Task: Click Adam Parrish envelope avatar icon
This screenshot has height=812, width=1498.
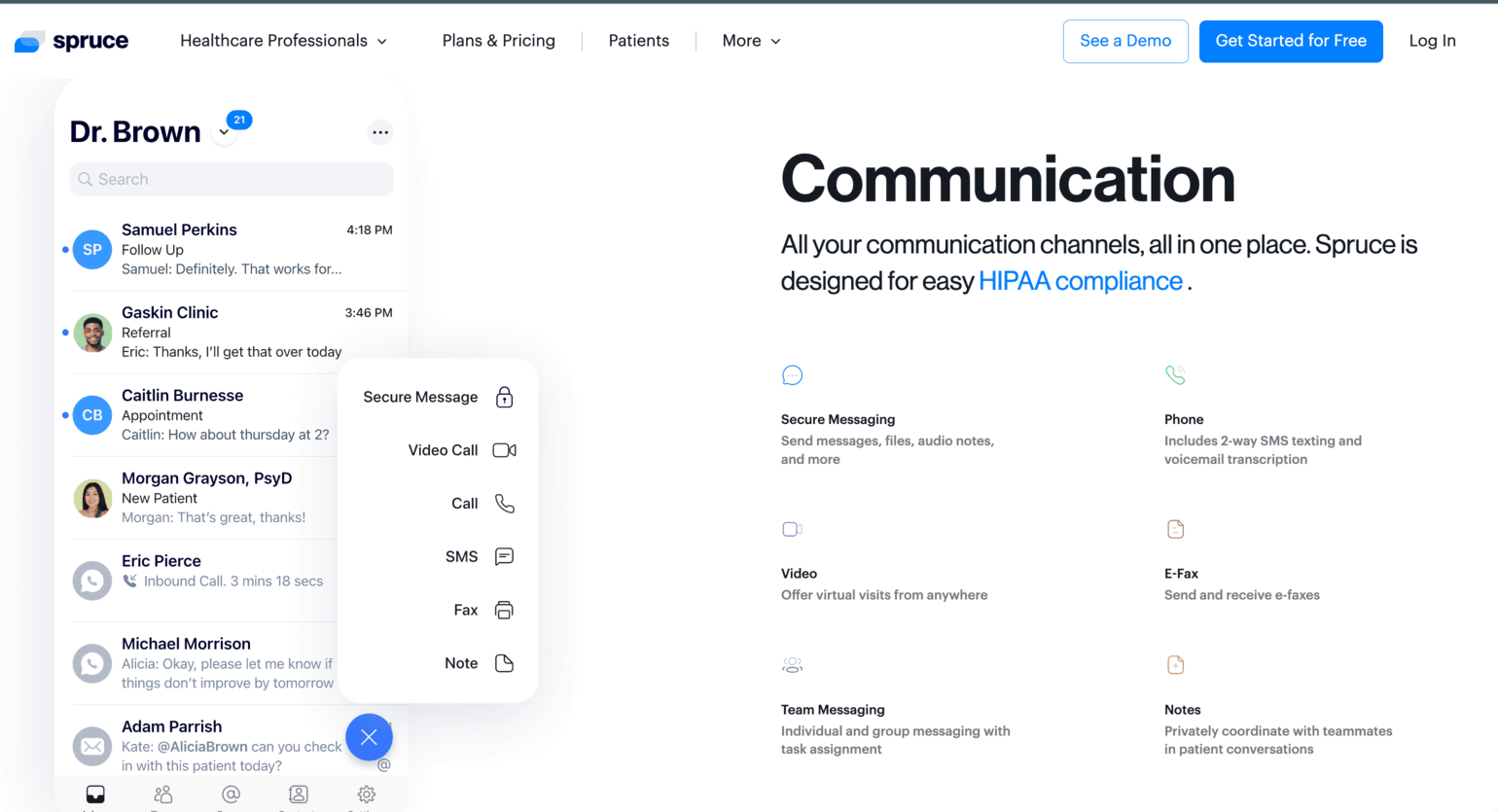Action: click(92, 746)
